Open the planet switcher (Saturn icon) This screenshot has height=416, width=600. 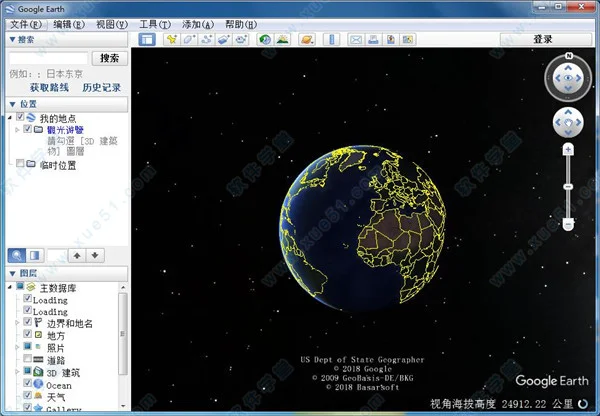click(307, 39)
